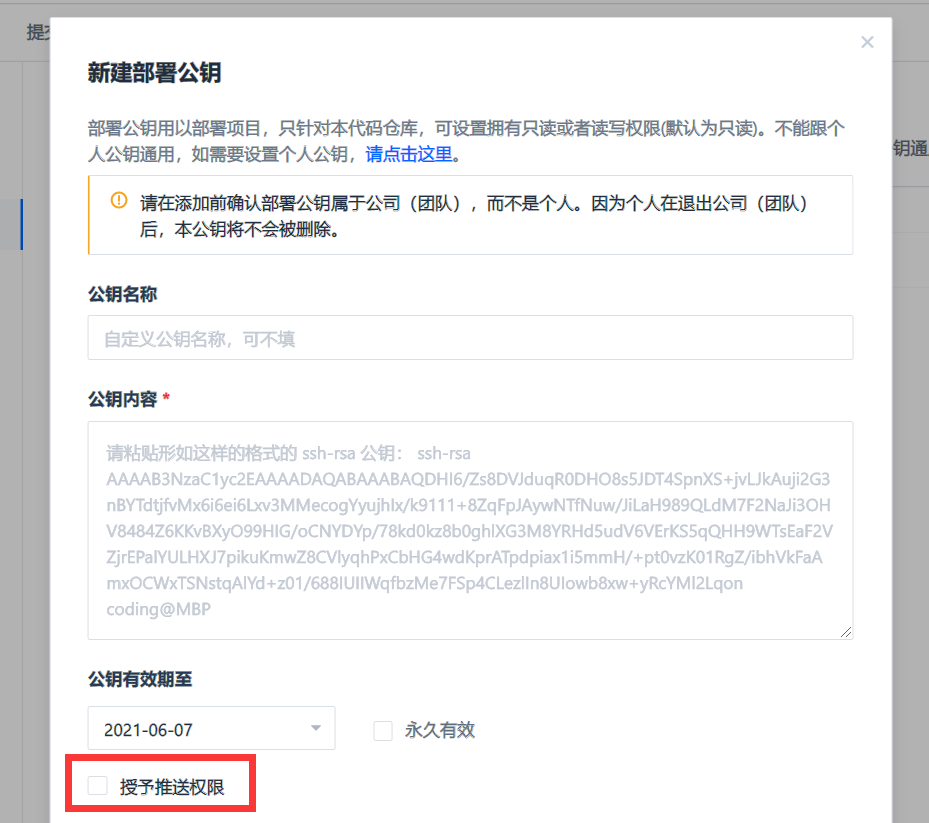Click the 公钥有效期至 field label
This screenshot has width=929, height=823.
(x=140, y=679)
